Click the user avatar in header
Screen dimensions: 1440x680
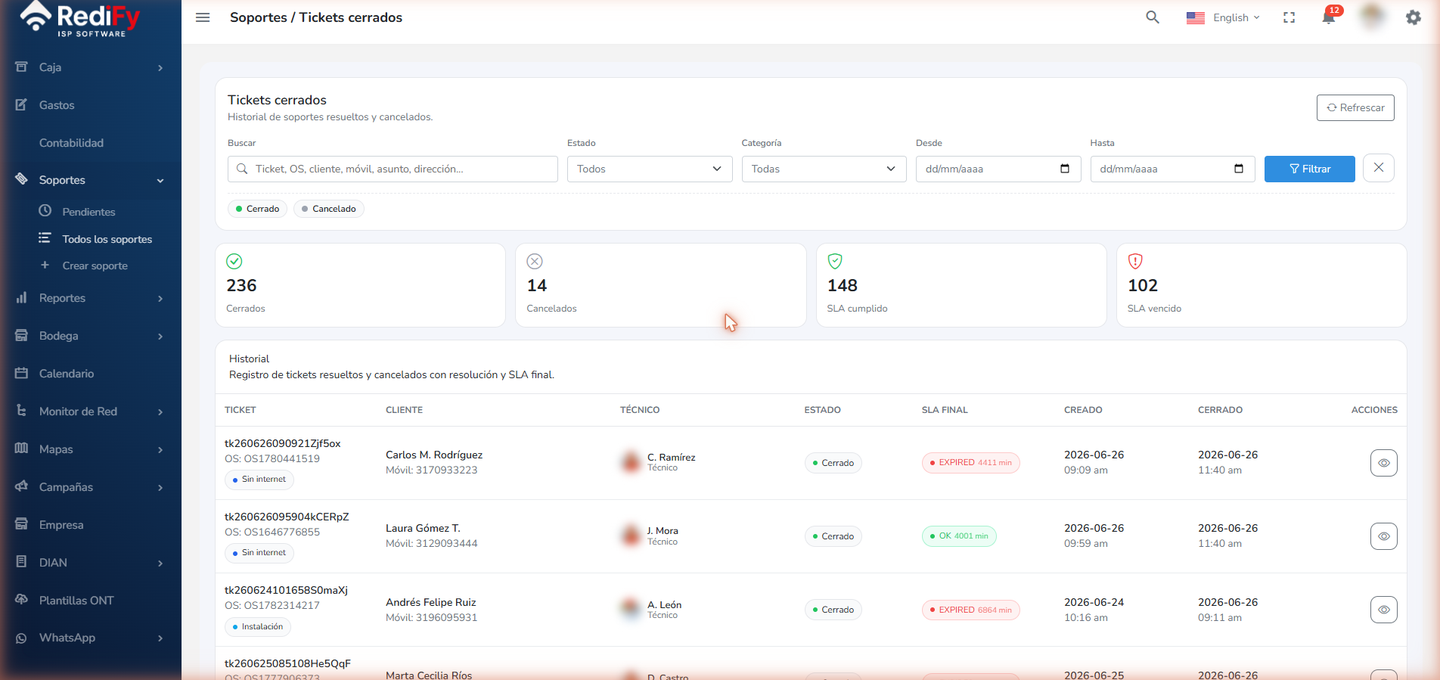tap(1373, 17)
